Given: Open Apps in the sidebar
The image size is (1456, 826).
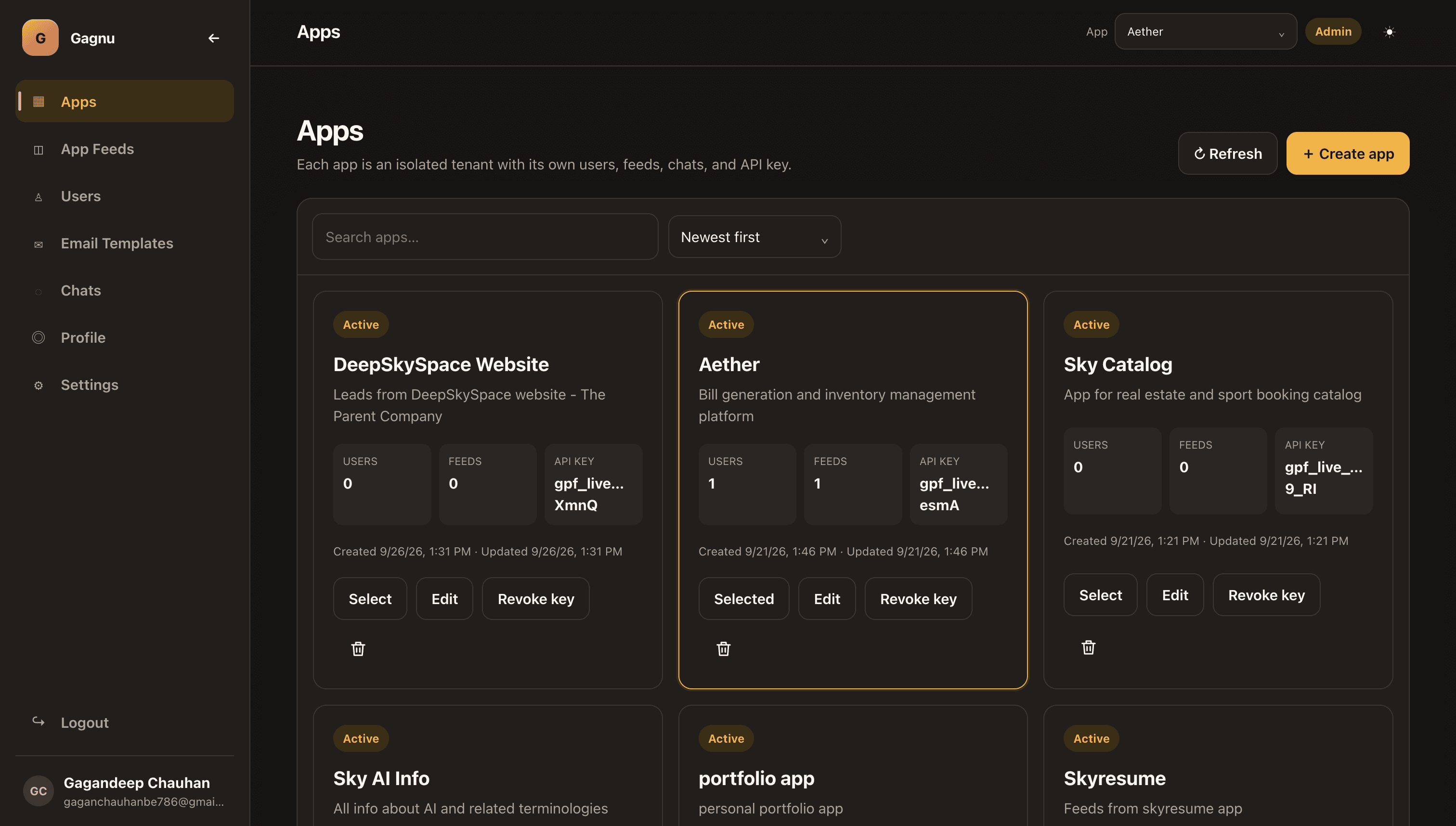Looking at the screenshot, I should 125,102.
